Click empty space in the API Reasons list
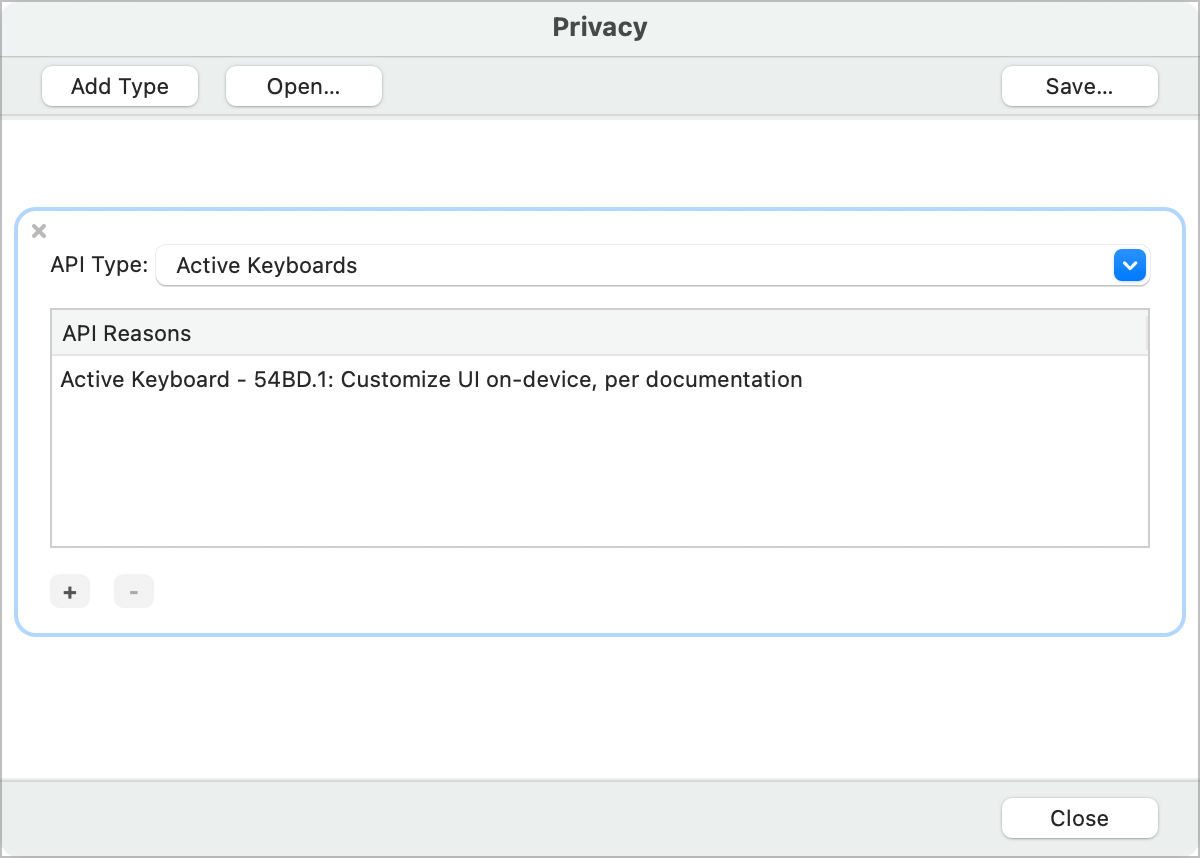 pos(598,470)
